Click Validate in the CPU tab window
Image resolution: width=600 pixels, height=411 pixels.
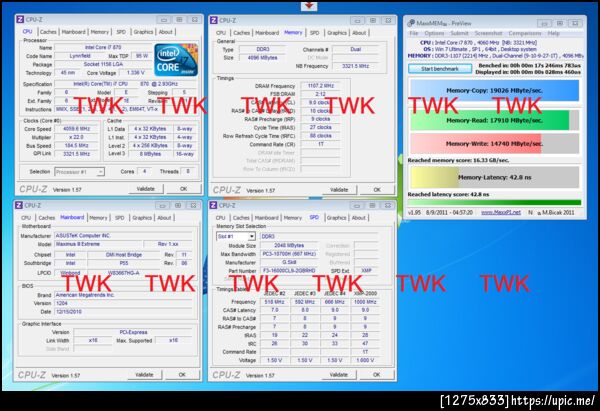point(146,189)
